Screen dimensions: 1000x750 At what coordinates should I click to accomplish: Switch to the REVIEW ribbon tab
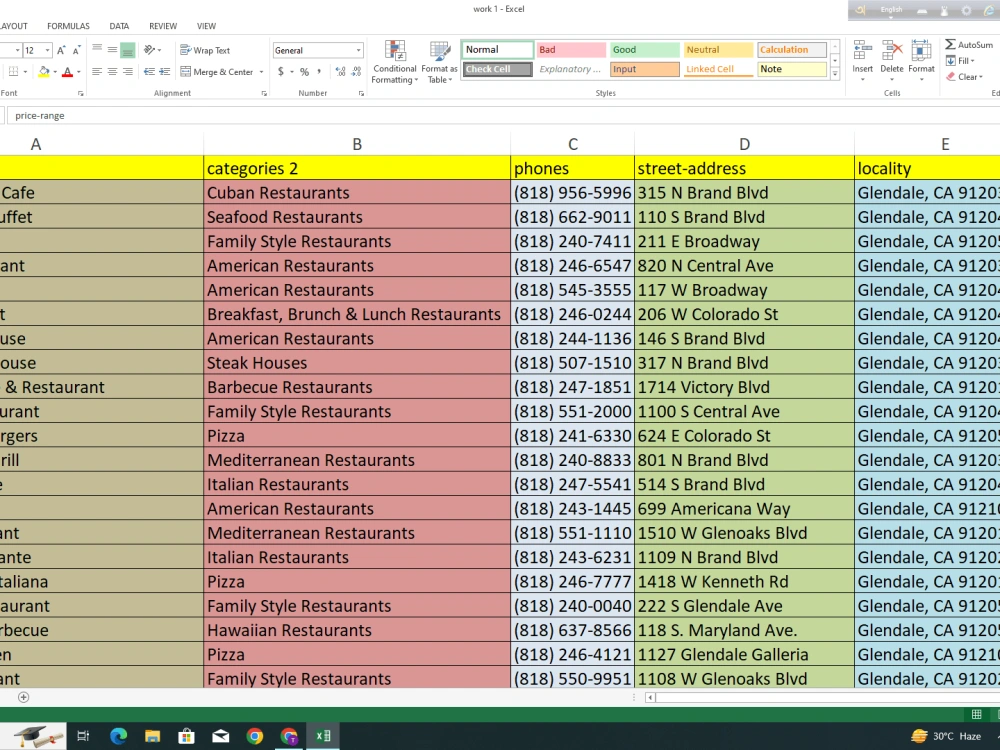pos(162,25)
